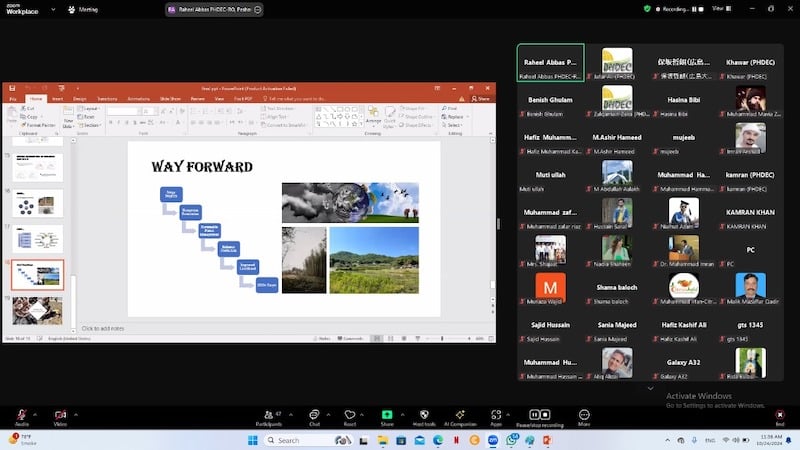Open the More options menu
Viewport: 800px width, 450px height.
point(583,415)
